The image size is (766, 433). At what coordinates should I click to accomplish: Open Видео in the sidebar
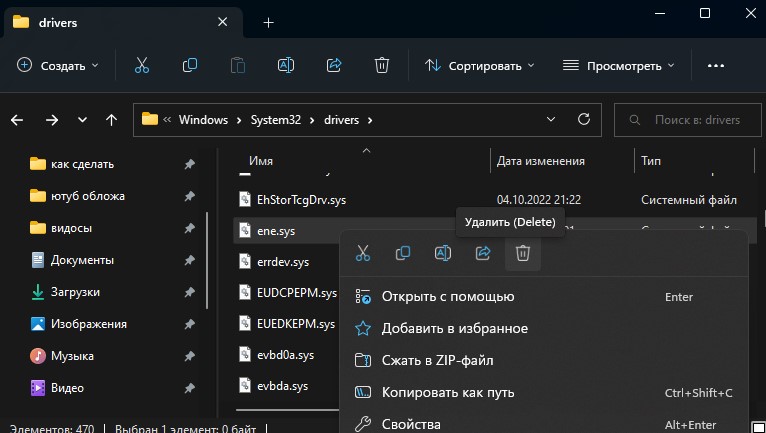coord(67,388)
